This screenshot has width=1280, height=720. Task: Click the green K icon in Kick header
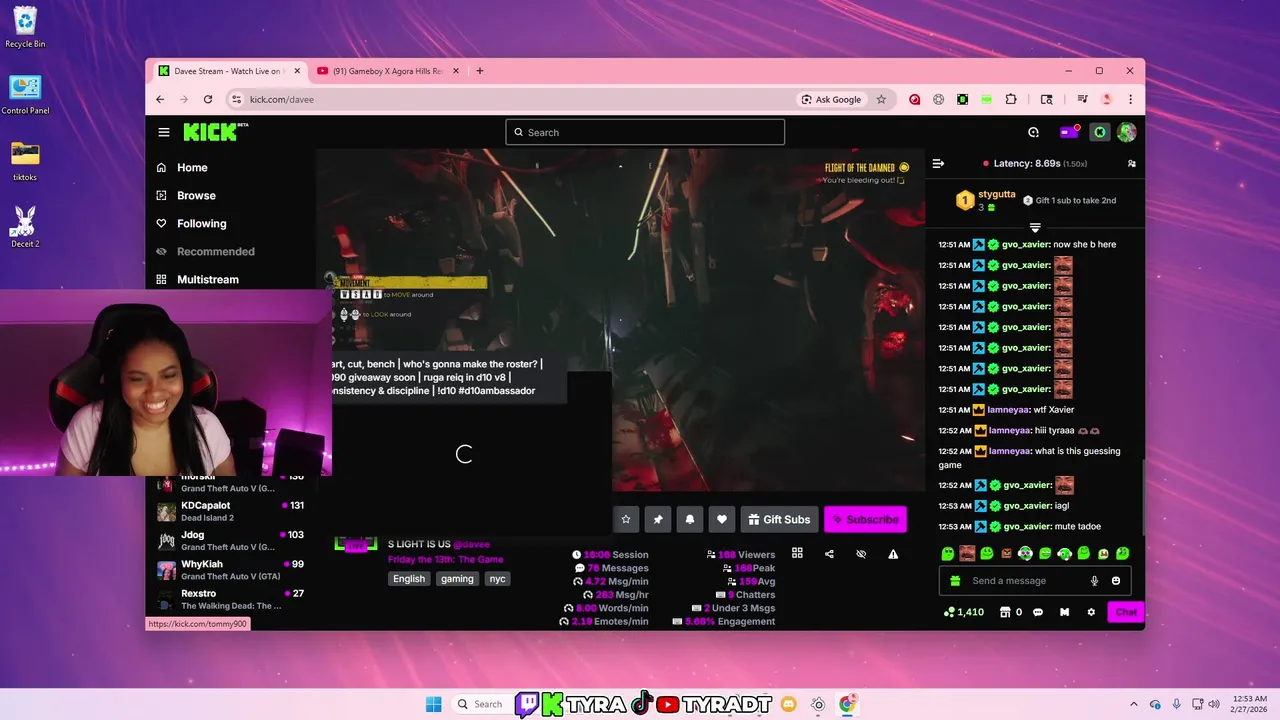[x=1099, y=132]
